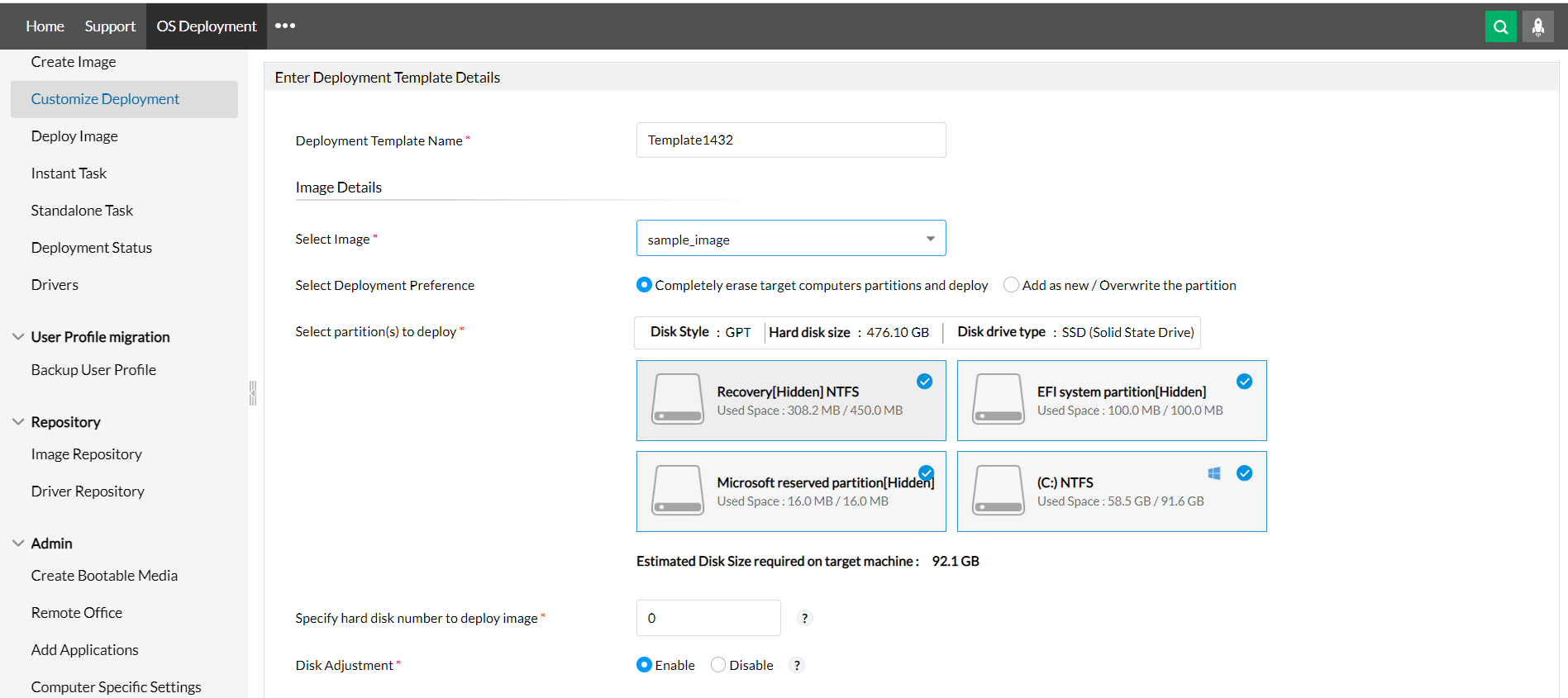Uncheck the Recovery[Hidden] NTFS partition checkmark

click(x=924, y=382)
